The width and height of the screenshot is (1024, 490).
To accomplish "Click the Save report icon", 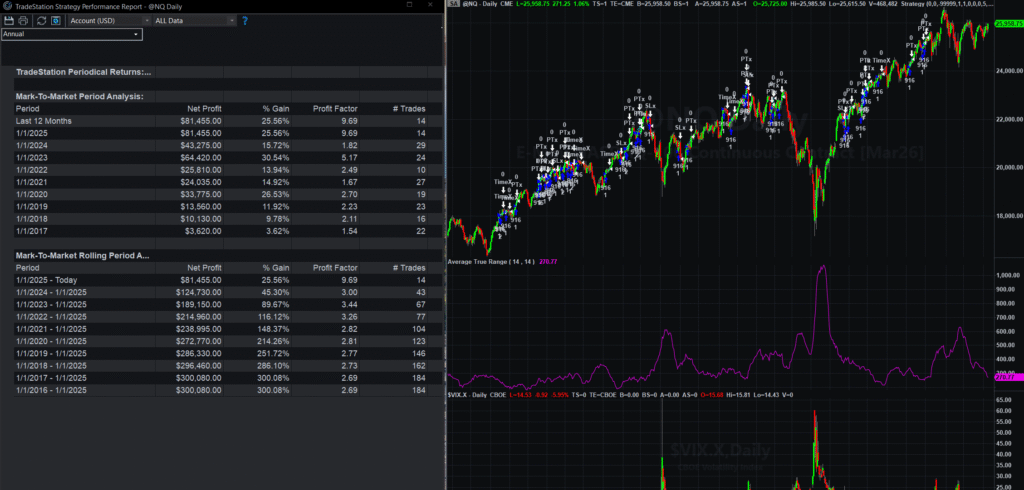I will click(9, 20).
